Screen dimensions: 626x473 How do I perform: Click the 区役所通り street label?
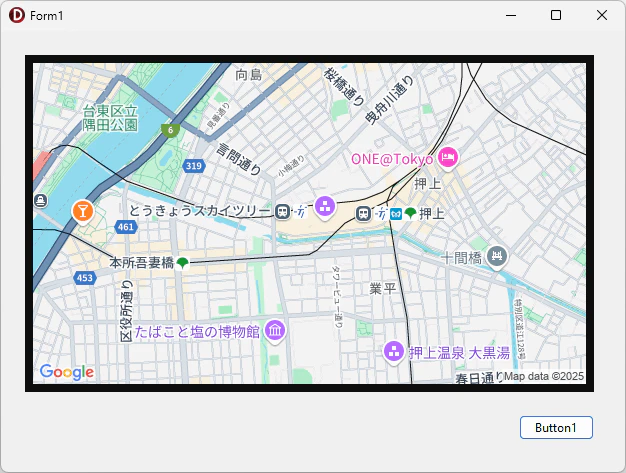pos(127,311)
